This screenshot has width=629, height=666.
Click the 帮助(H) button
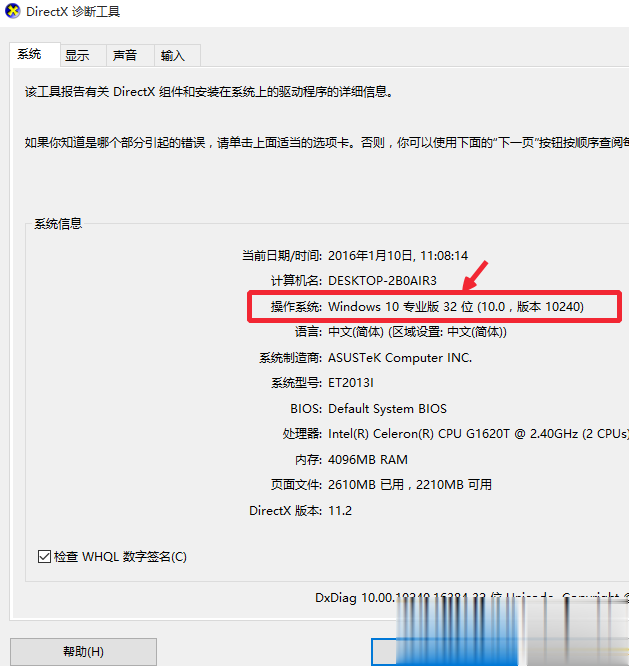(83, 652)
